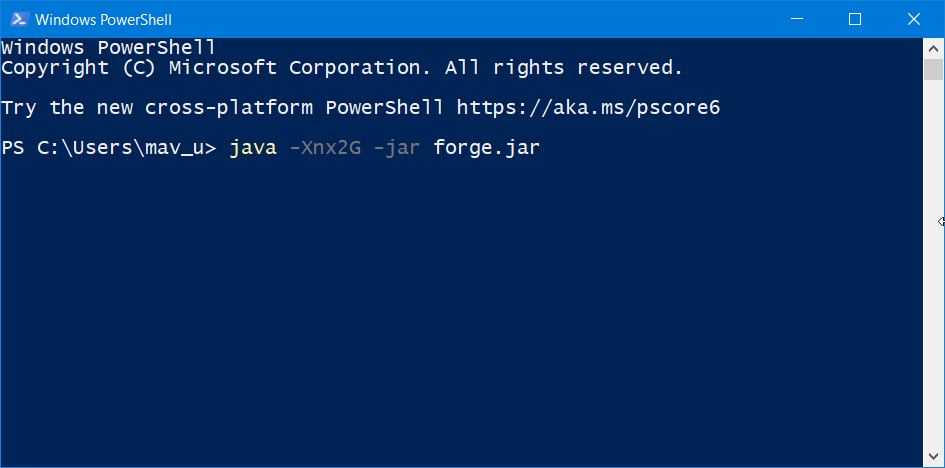The image size is (945, 468).
Task: Click the scrollbar down arrow
Action: pos(933,457)
